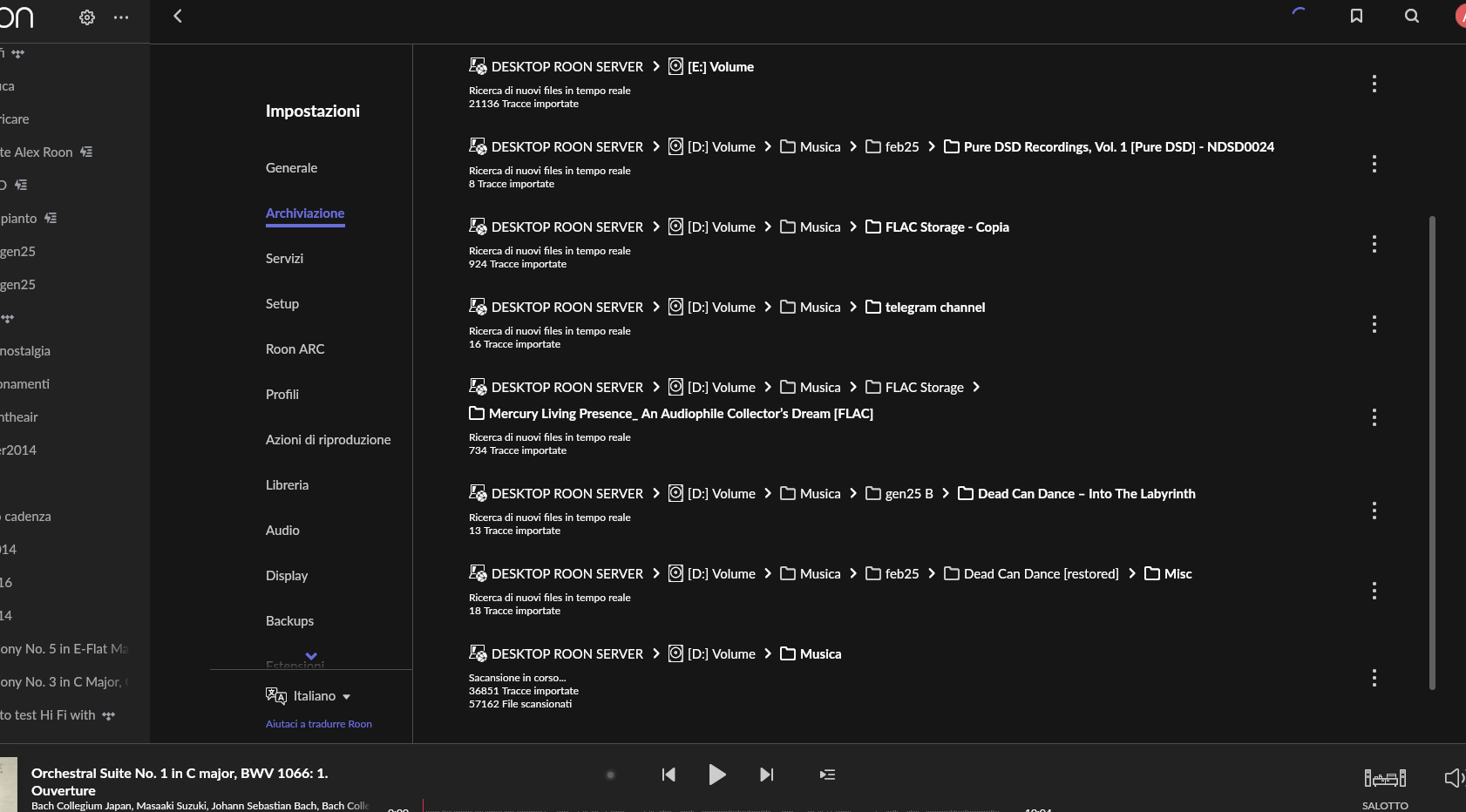
Task: Open the Generale settings tab
Action: tap(291, 167)
